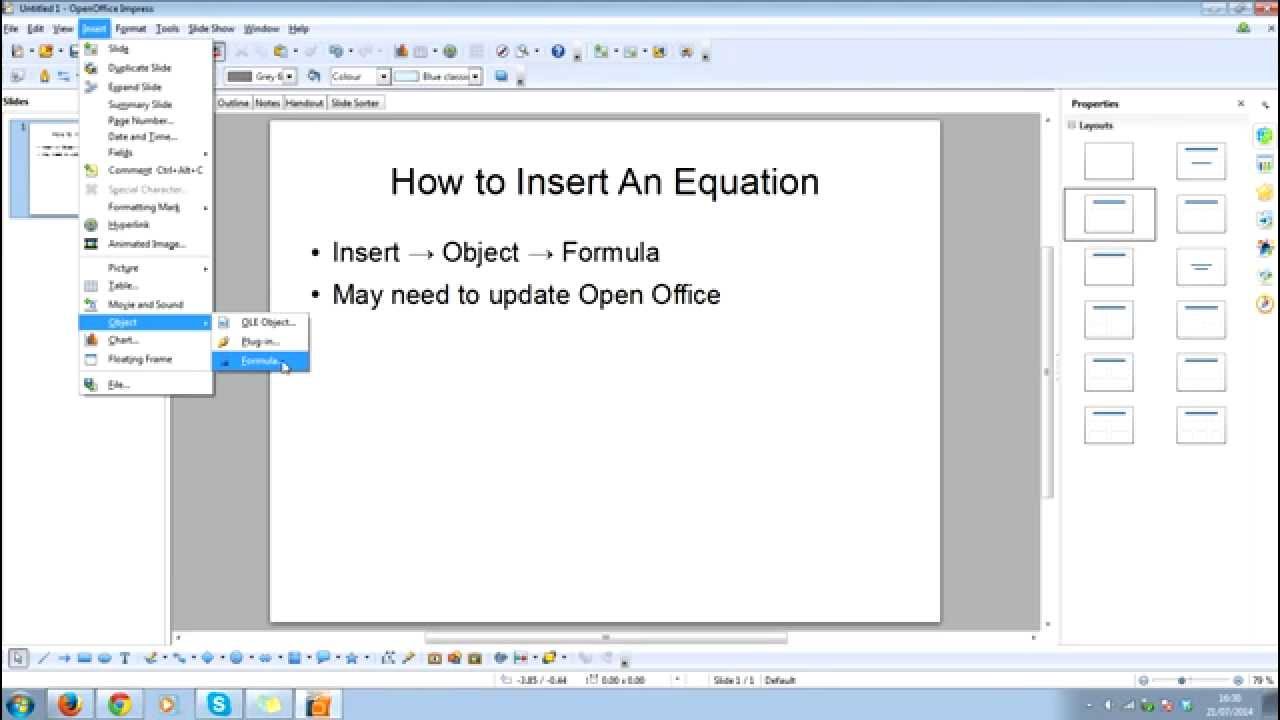Open the area style Colour dropdown
Viewport: 1280px width, 720px height.
tap(383, 76)
